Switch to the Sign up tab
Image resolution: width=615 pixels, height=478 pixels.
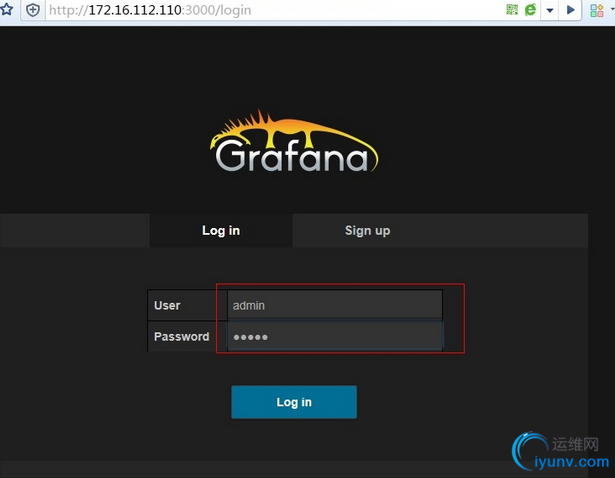pos(368,231)
